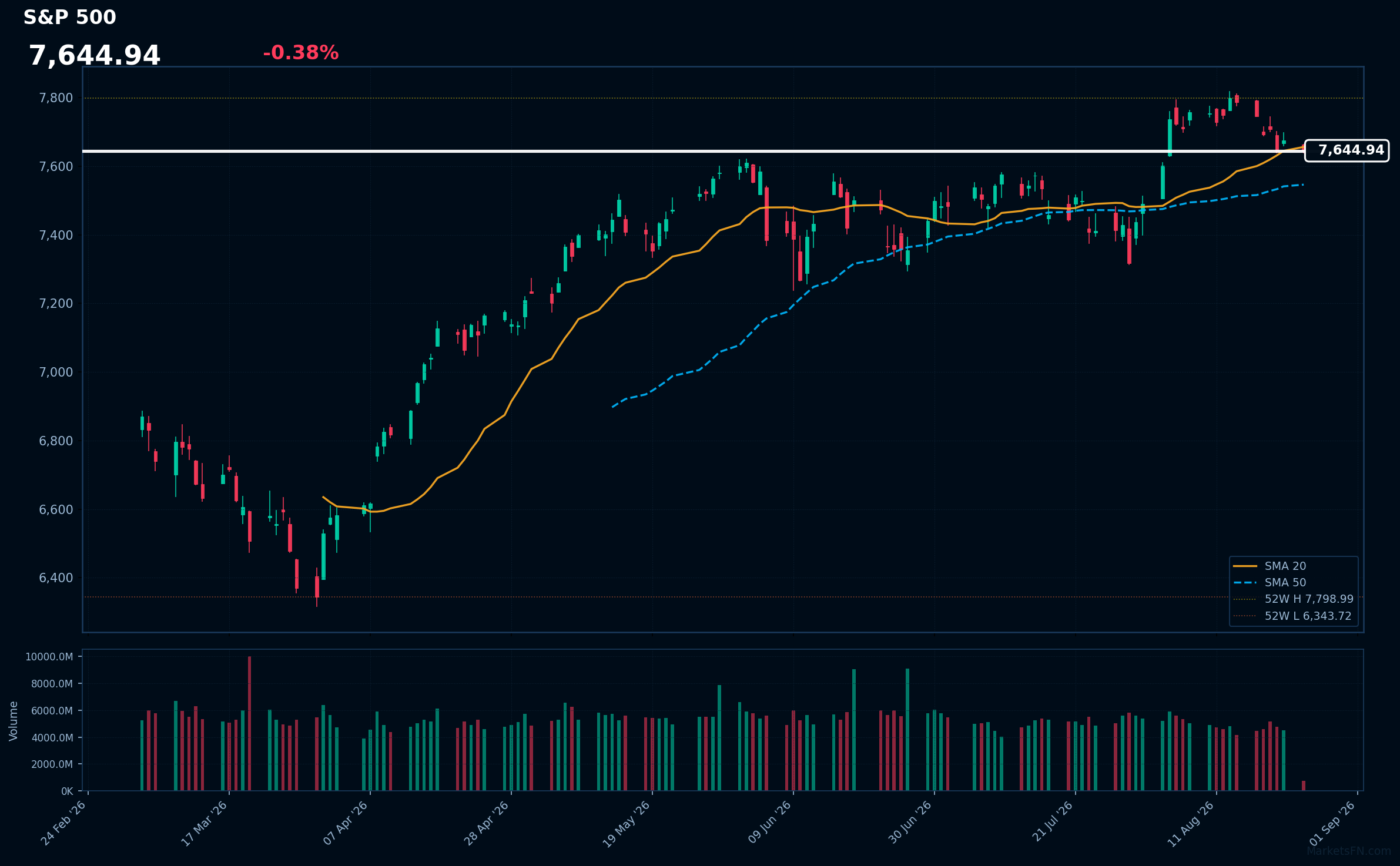Click the 6,600 price axis label
The image size is (1400, 866).
point(56,510)
